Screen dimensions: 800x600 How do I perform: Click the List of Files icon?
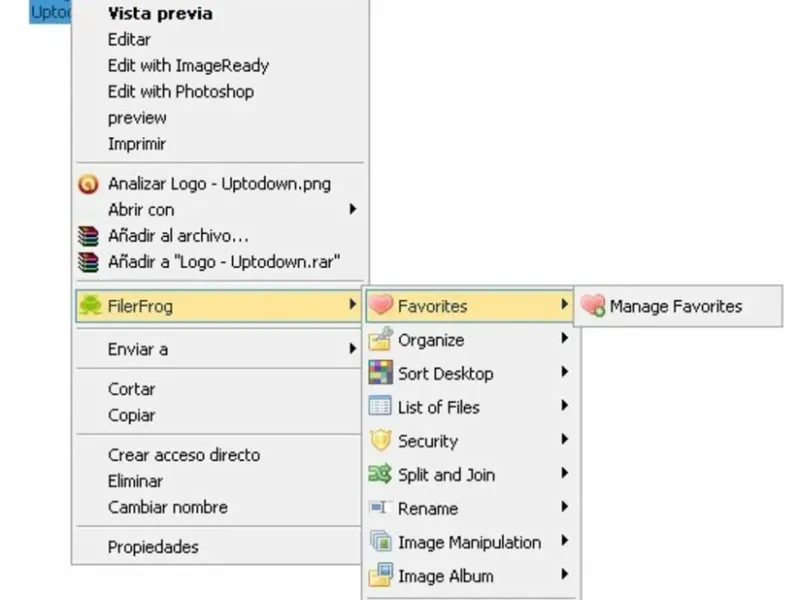(x=380, y=407)
